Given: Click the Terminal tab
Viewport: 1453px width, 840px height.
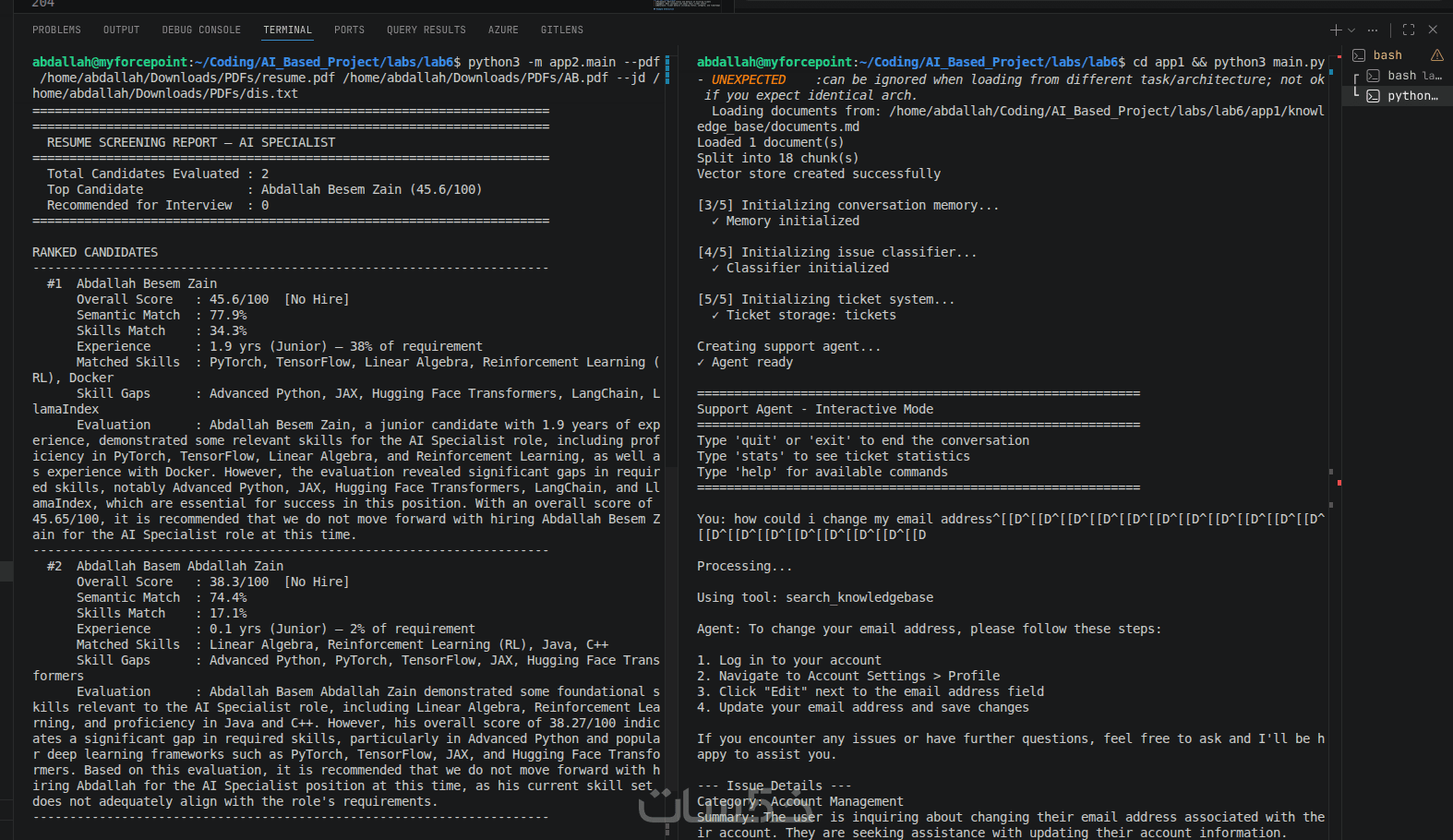Looking at the screenshot, I should pos(288,30).
